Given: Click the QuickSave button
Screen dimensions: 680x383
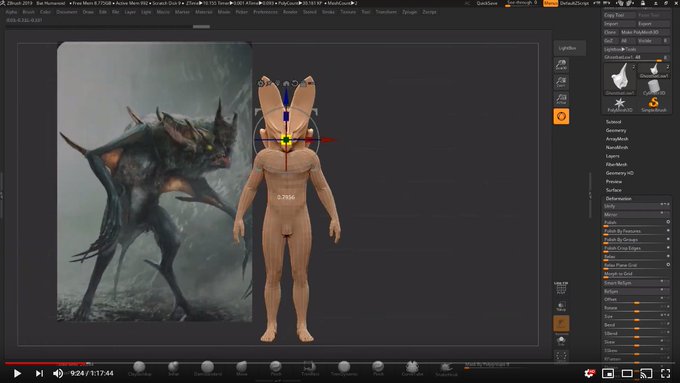Looking at the screenshot, I should 487,3.
